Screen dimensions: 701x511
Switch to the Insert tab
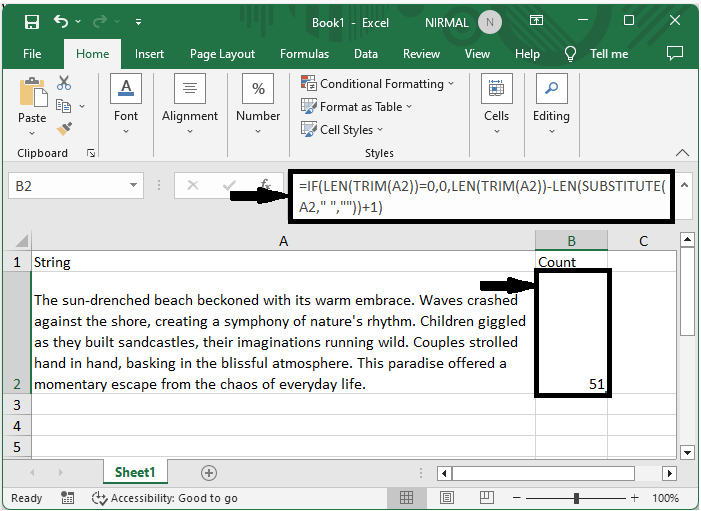click(149, 54)
